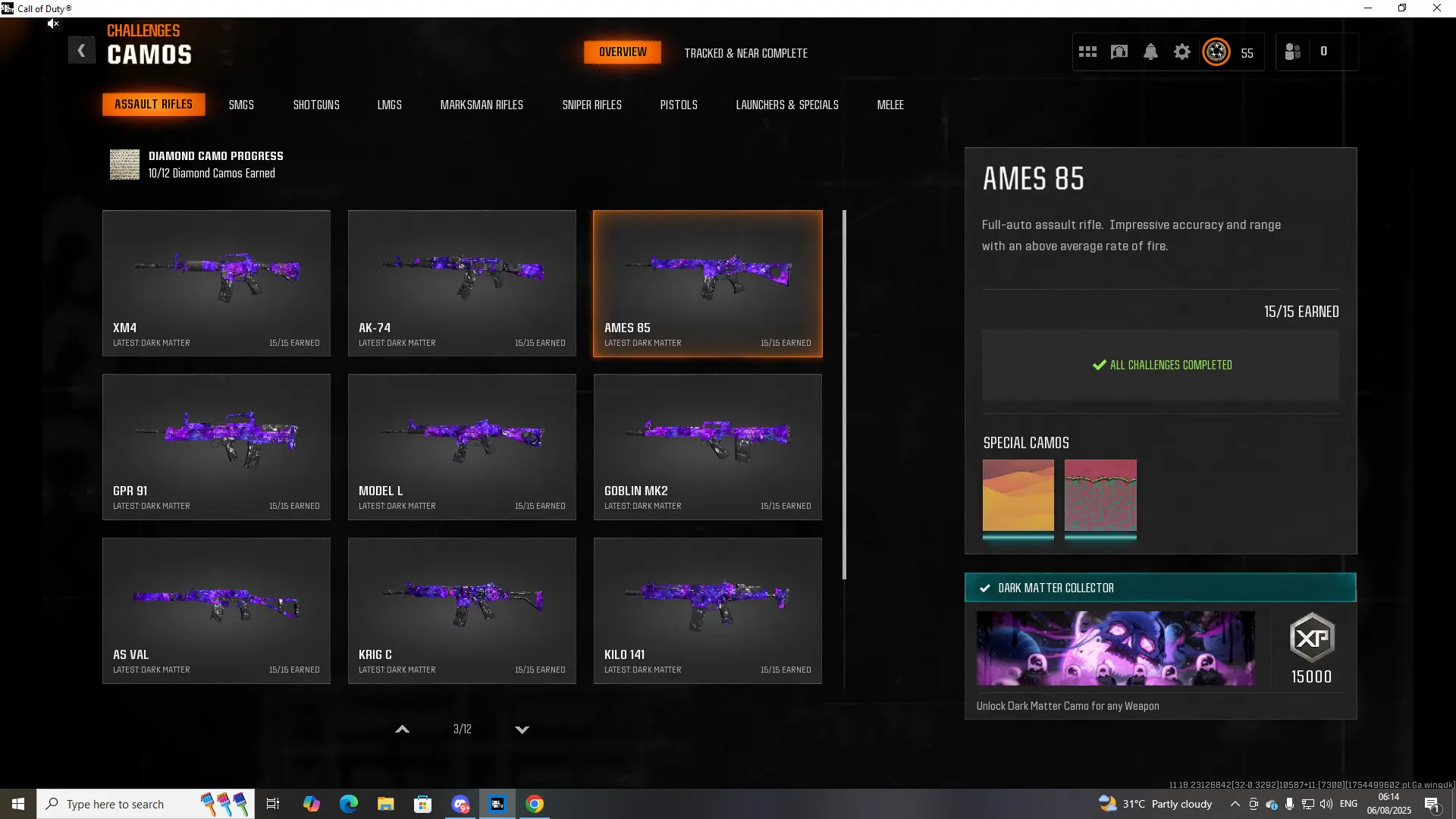1456x819 pixels.
Task: Click the back arrow beside Camos
Action: pos(81,51)
